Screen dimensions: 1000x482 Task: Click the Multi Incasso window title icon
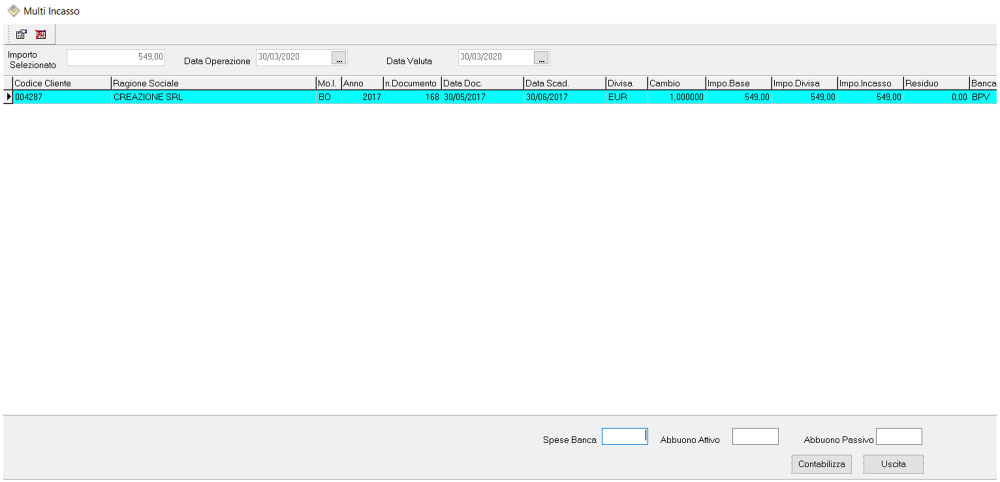(13, 10)
